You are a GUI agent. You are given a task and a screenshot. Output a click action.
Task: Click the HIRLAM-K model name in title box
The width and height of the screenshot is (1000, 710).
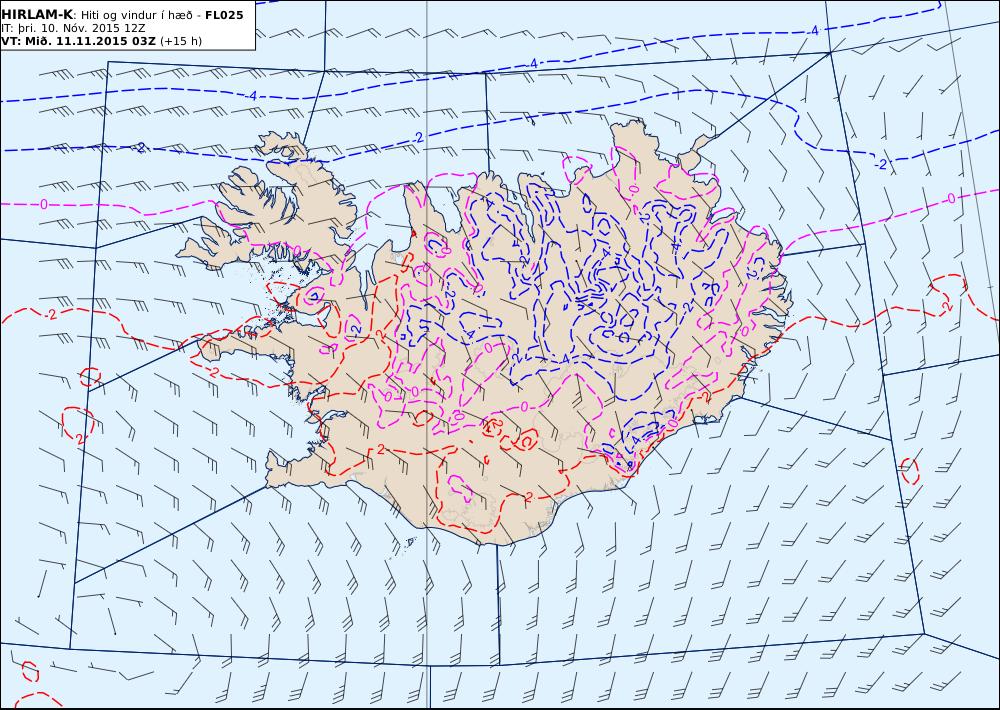click(x=37, y=15)
